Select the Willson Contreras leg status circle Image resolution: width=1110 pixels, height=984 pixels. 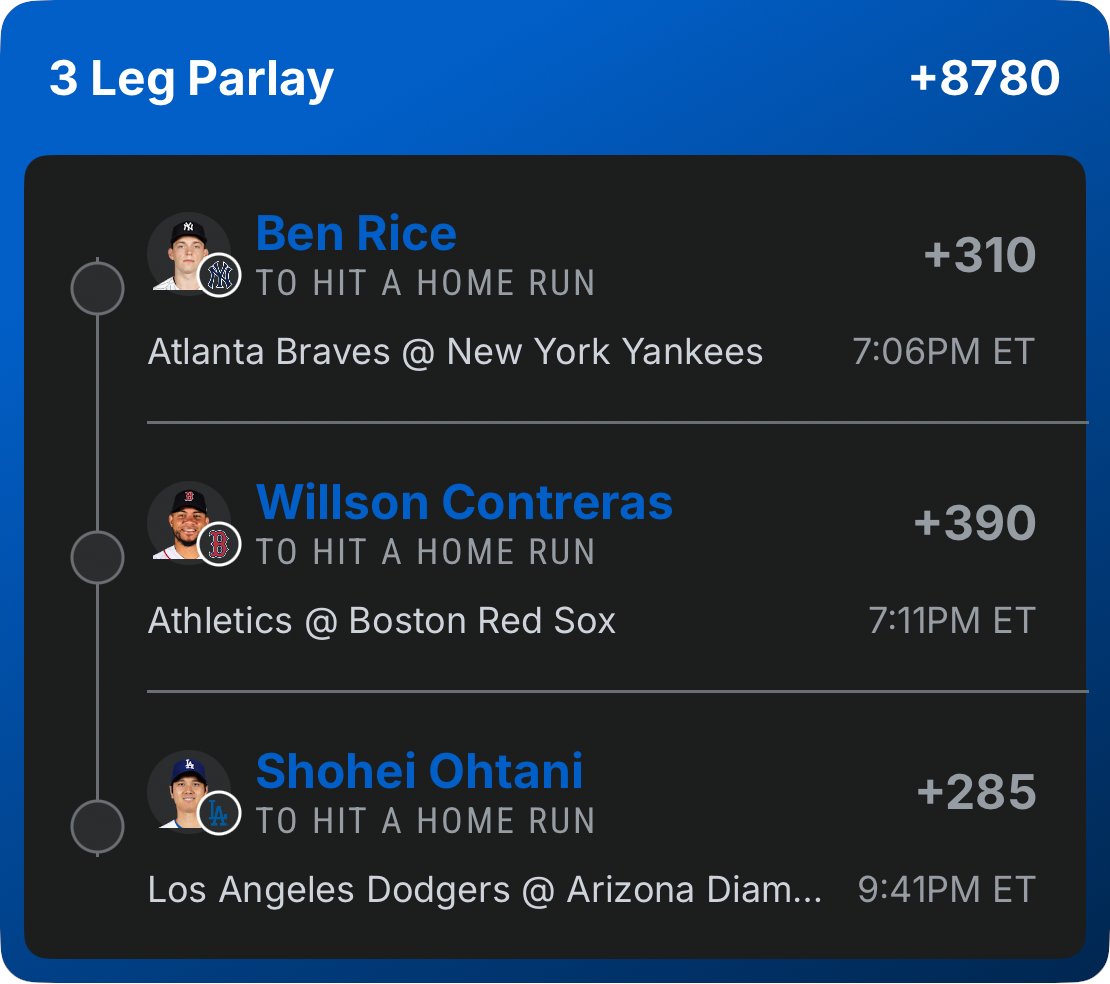click(98, 557)
